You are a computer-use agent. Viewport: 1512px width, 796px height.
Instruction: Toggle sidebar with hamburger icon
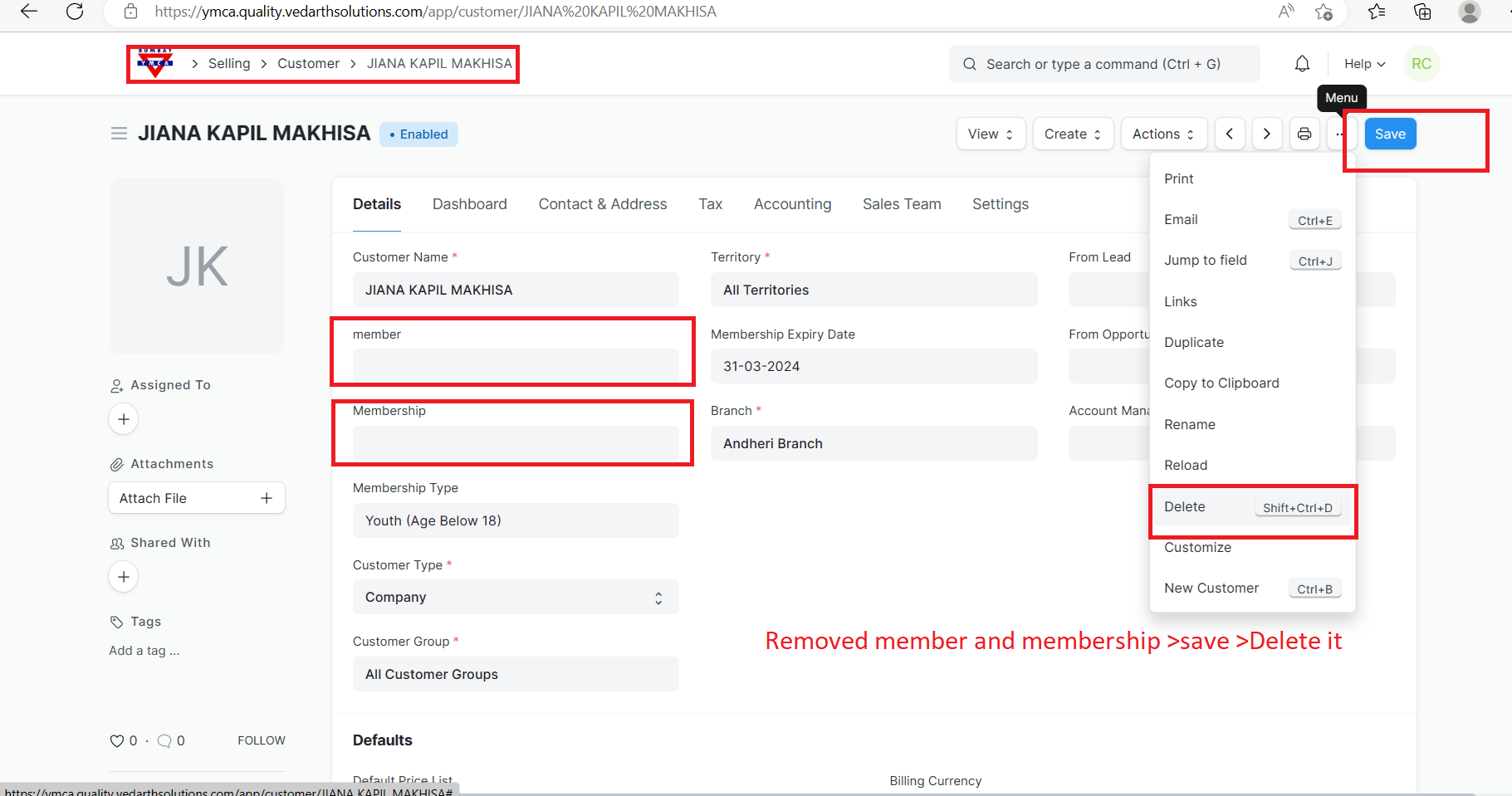119,134
